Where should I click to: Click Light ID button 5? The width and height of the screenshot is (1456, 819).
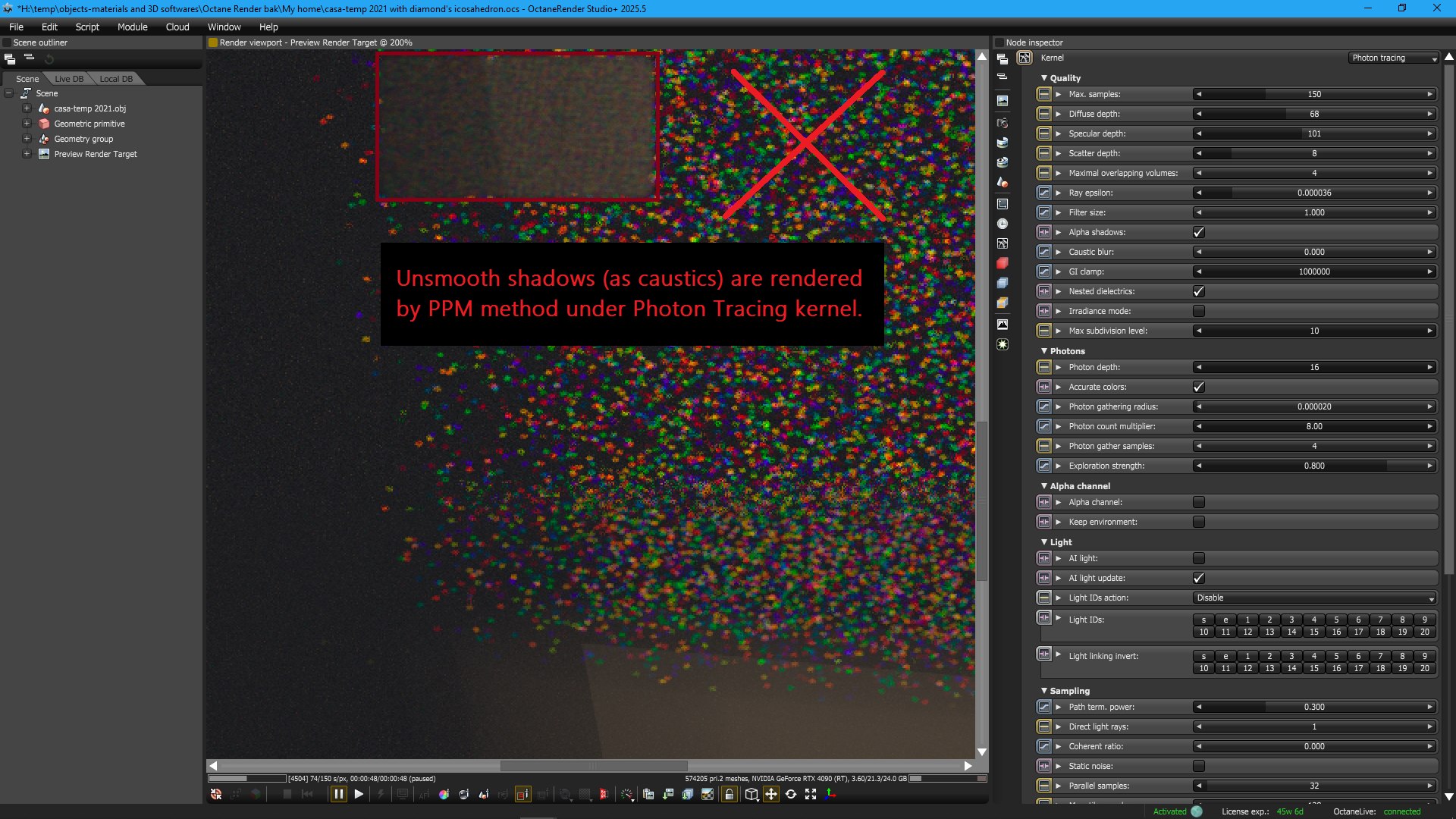coord(1336,620)
